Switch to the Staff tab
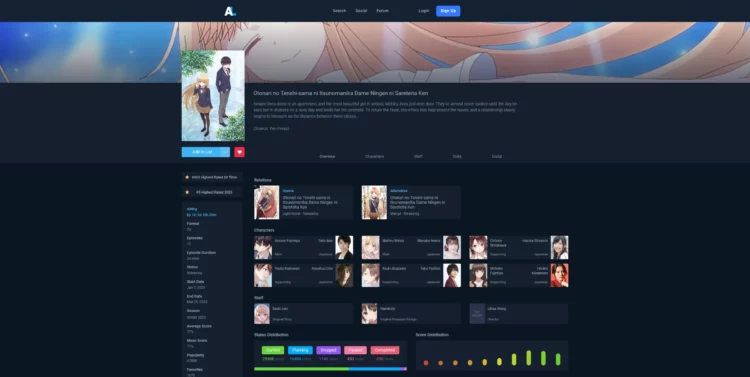This screenshot has height=377, width=750. (x=418, y=156)
